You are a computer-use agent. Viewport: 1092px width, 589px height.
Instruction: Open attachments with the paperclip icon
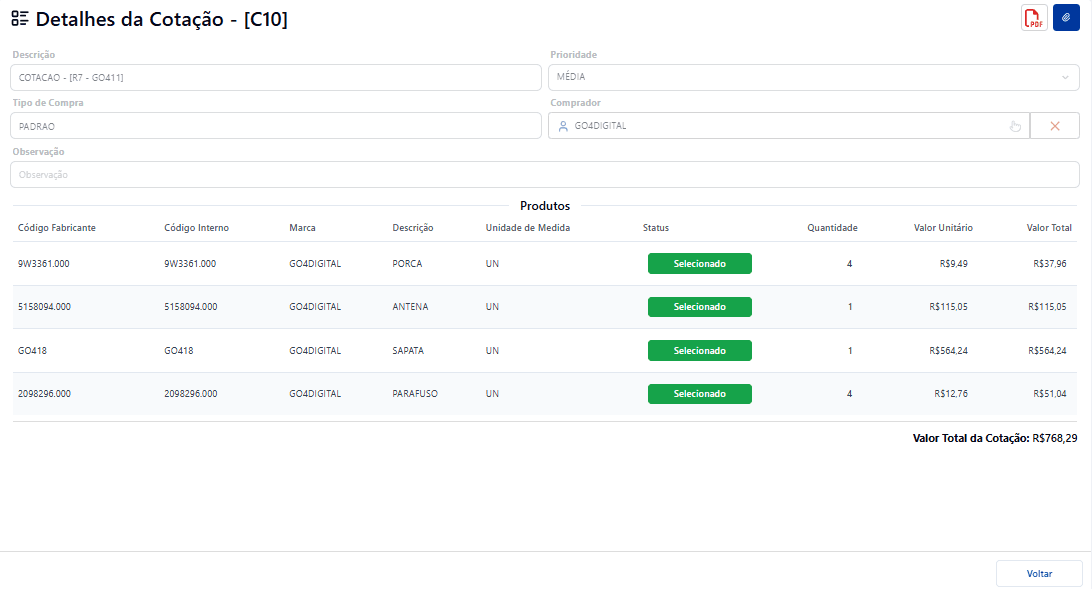click(x=1066, y=18)
